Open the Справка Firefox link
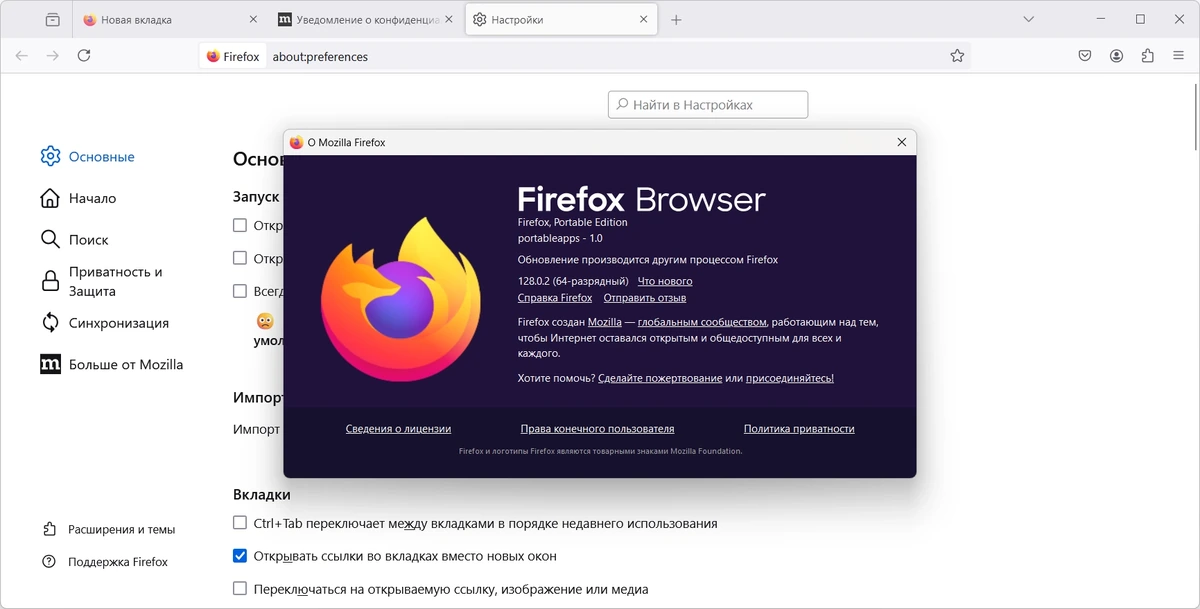This screenshot has height=609, width=1200. pos(555,297)
